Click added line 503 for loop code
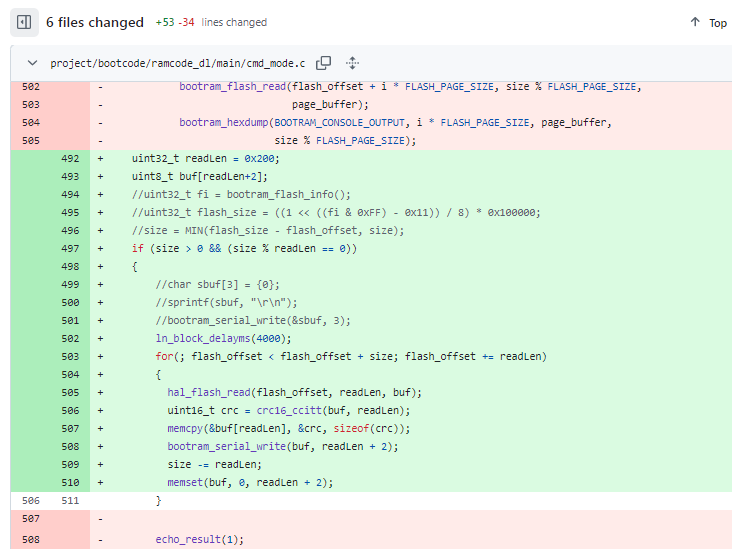 351,357
